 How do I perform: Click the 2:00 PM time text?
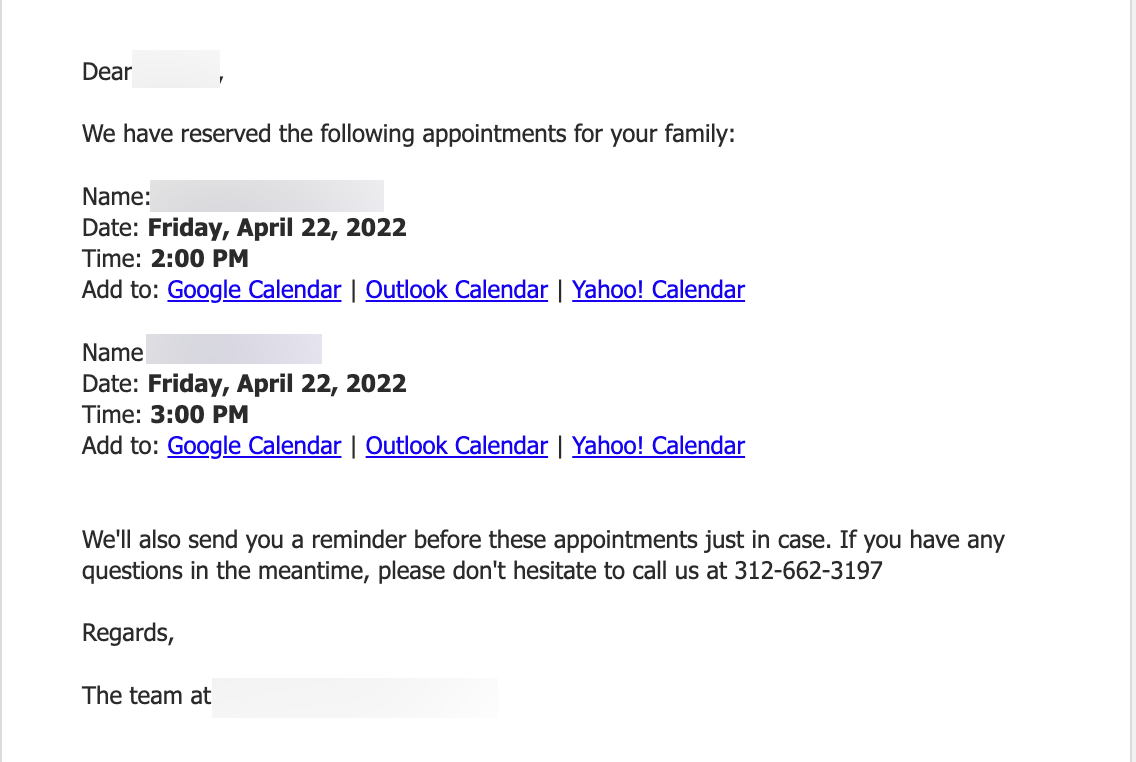[x=199, y=259]
